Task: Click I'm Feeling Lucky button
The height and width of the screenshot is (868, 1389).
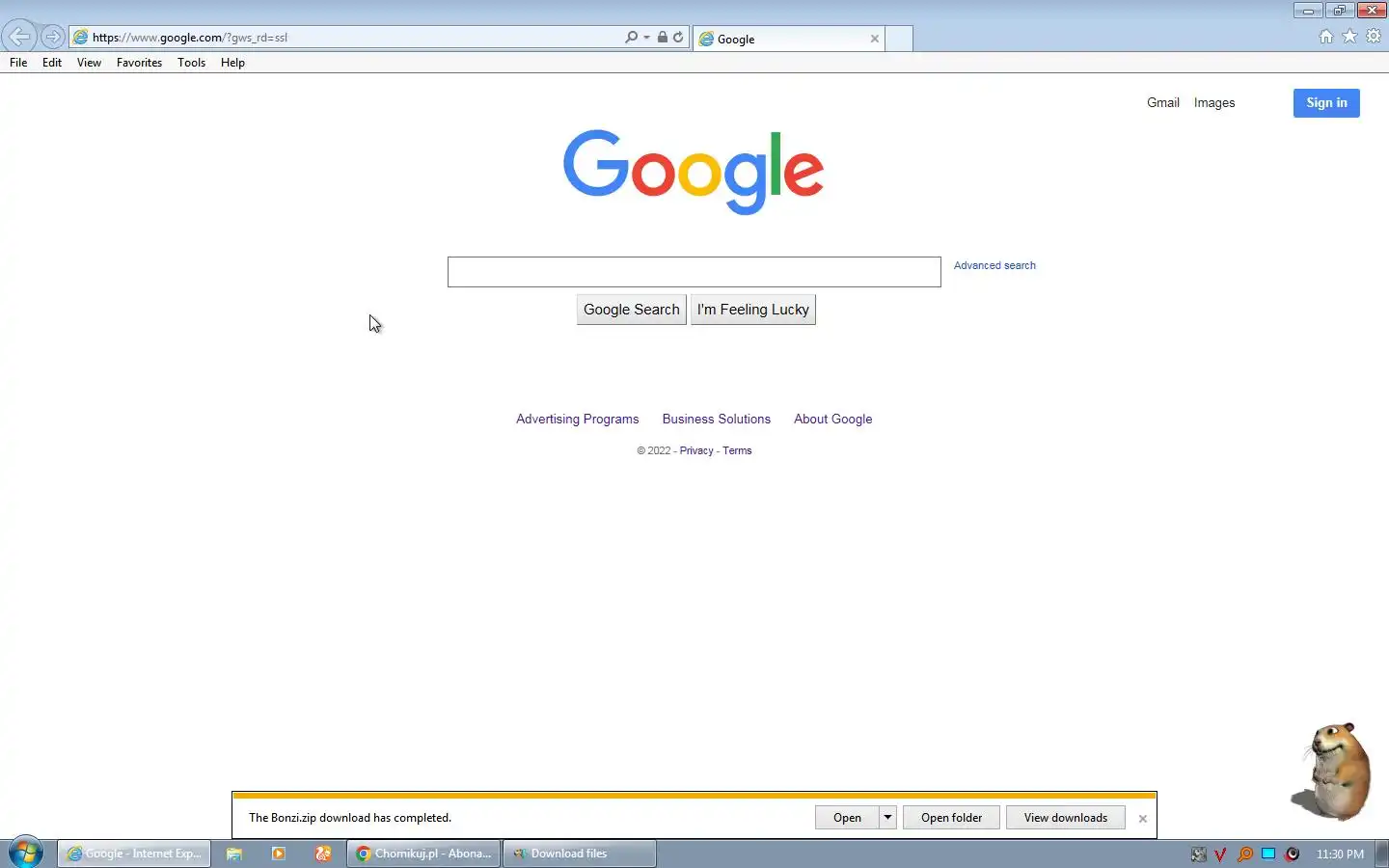Action: 753,310
